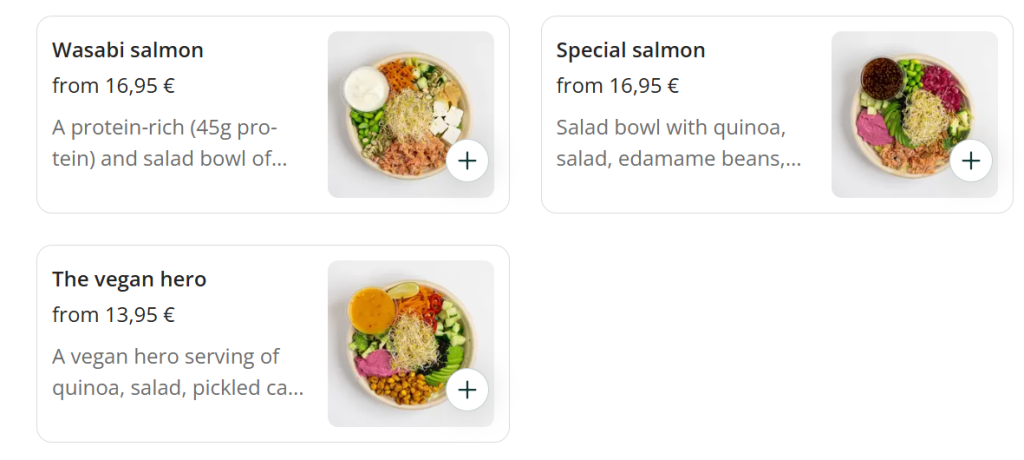Click the pink hummus in vegan hero photo
The image size is (1024, 460).
tap(374, 362)
